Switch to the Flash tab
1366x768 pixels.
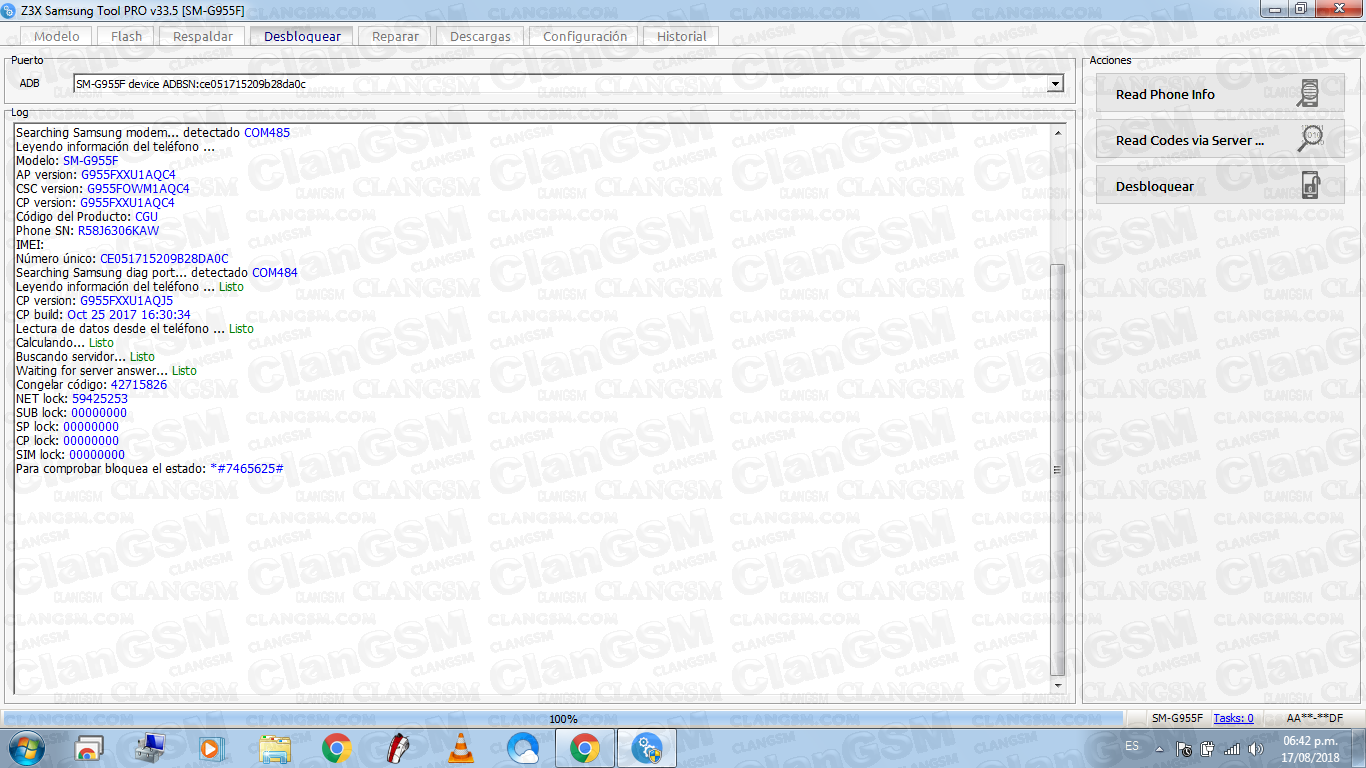pyautogui.click(x=127, y=36)
